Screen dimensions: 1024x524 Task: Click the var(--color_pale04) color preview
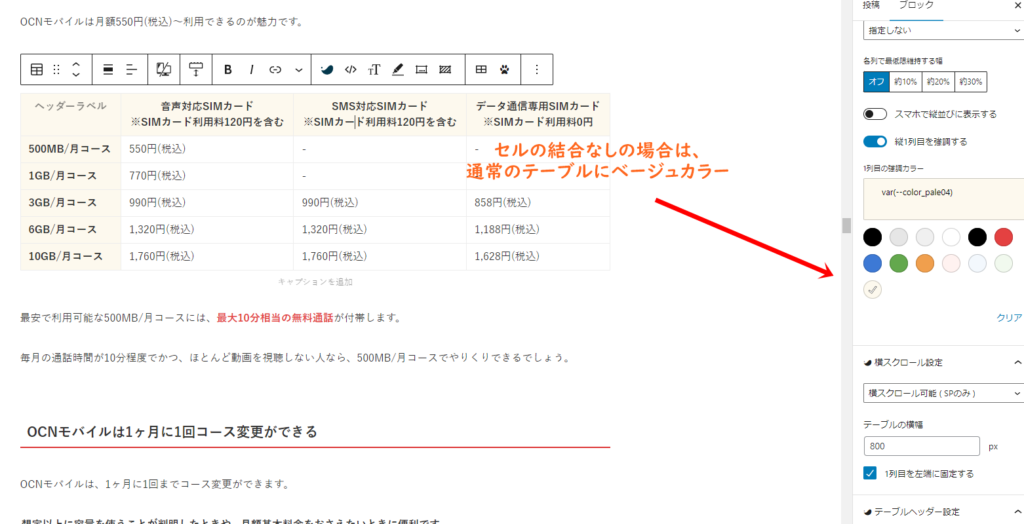[x=944, y=199]
